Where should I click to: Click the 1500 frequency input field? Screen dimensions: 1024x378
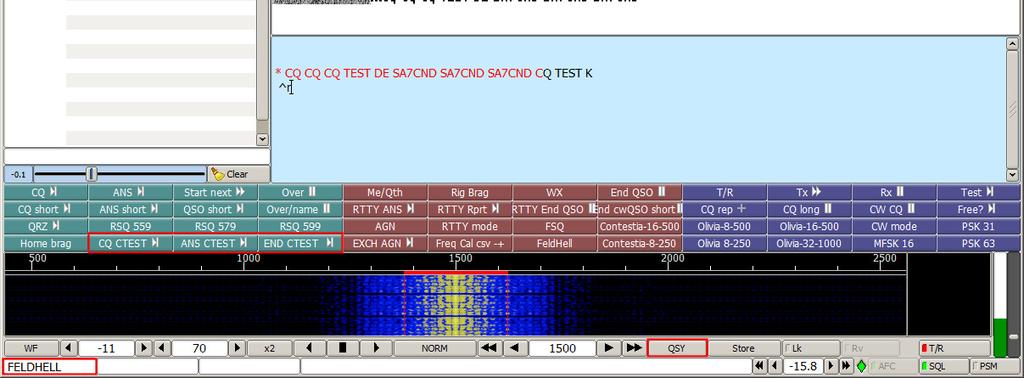coord(562,349)
